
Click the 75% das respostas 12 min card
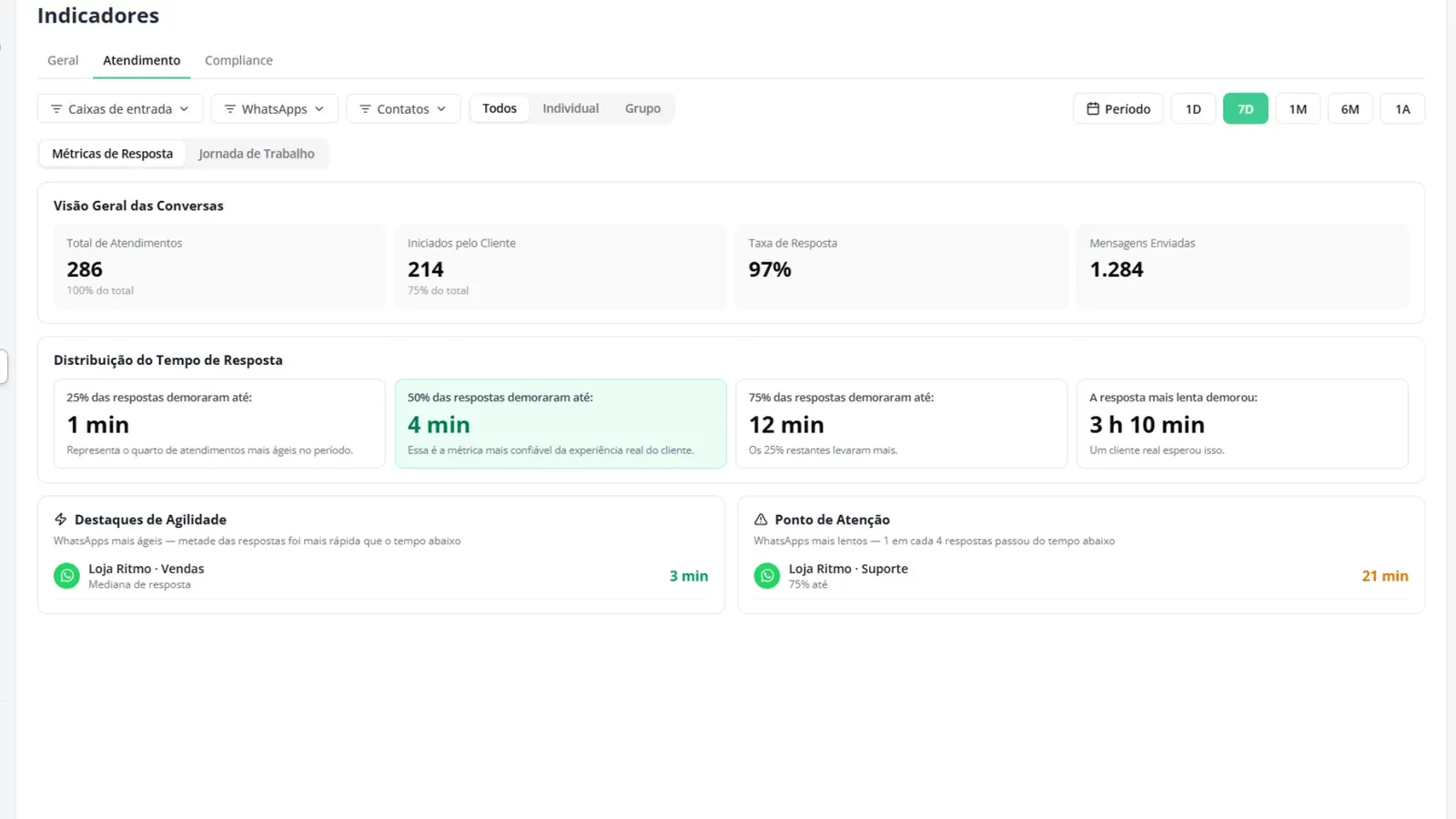coord(901,424)
